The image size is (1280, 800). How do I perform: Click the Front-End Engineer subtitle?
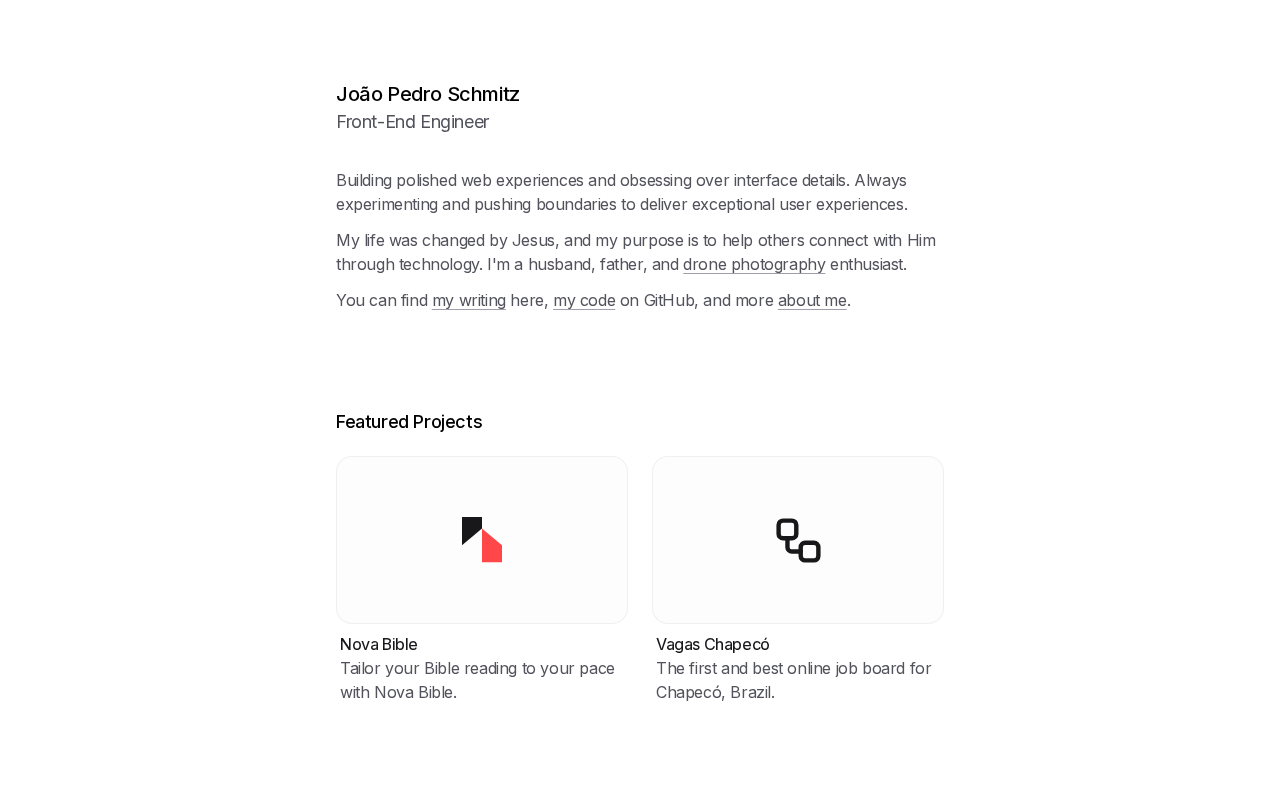pos(412,122)
